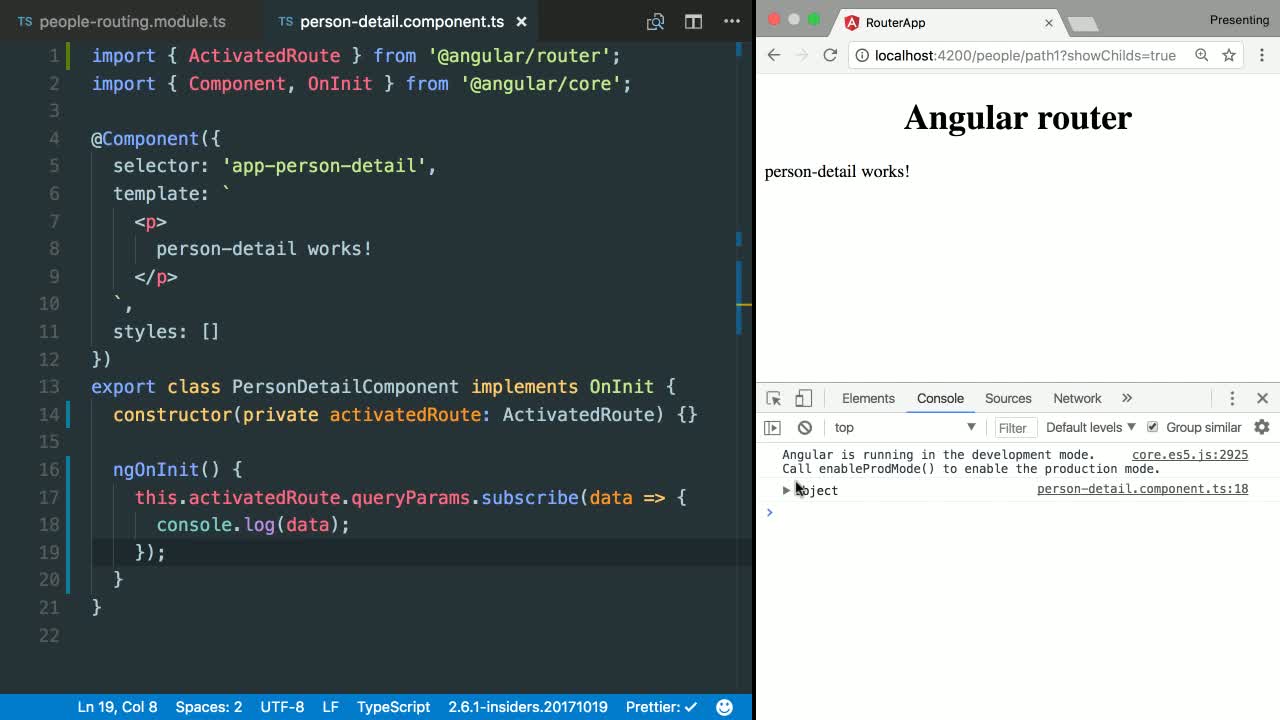This screenshot has height=720, width=1280.
Task: Open the find-in-file icon in editor toolbar
Action: click(x=655, y=21)
